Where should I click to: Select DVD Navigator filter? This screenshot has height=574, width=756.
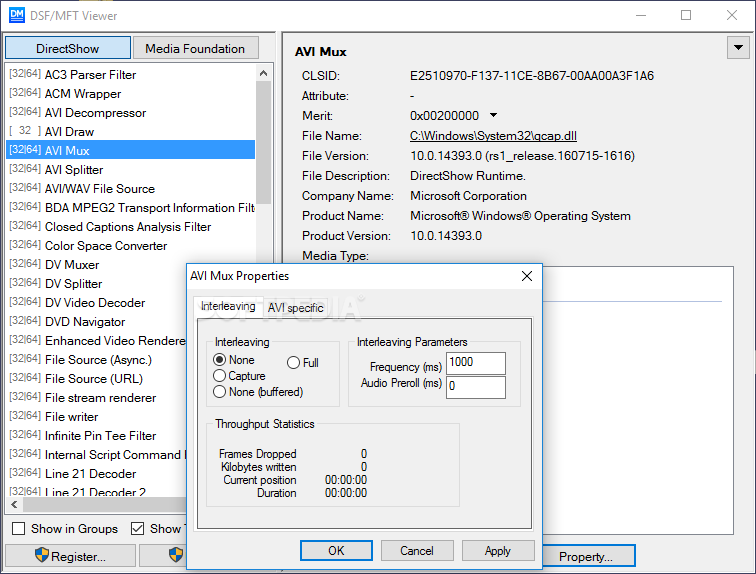pyautogui.click(x=96, y=321)
